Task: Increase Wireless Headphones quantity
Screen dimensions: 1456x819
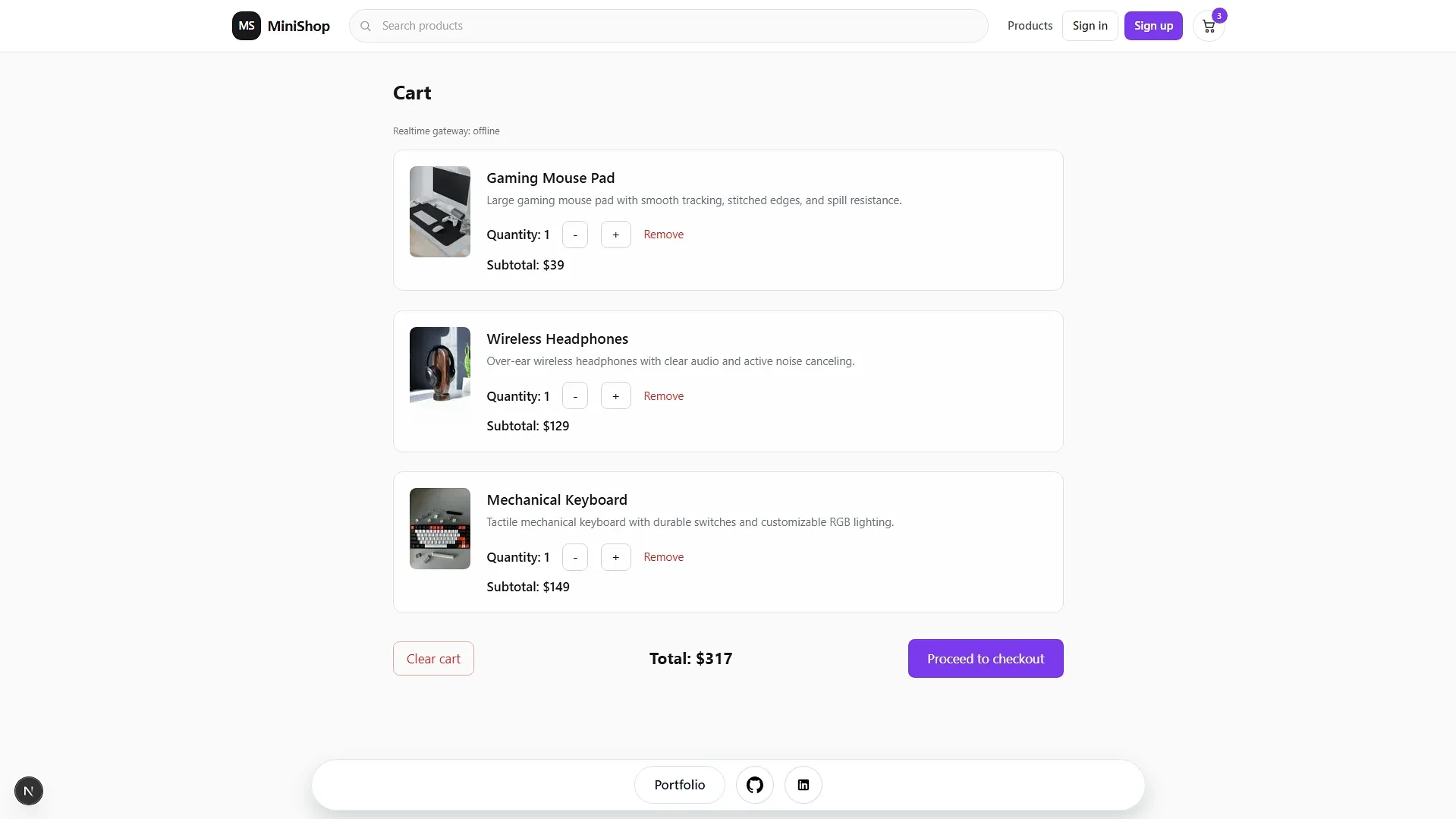Action: [x=616, y=396]
